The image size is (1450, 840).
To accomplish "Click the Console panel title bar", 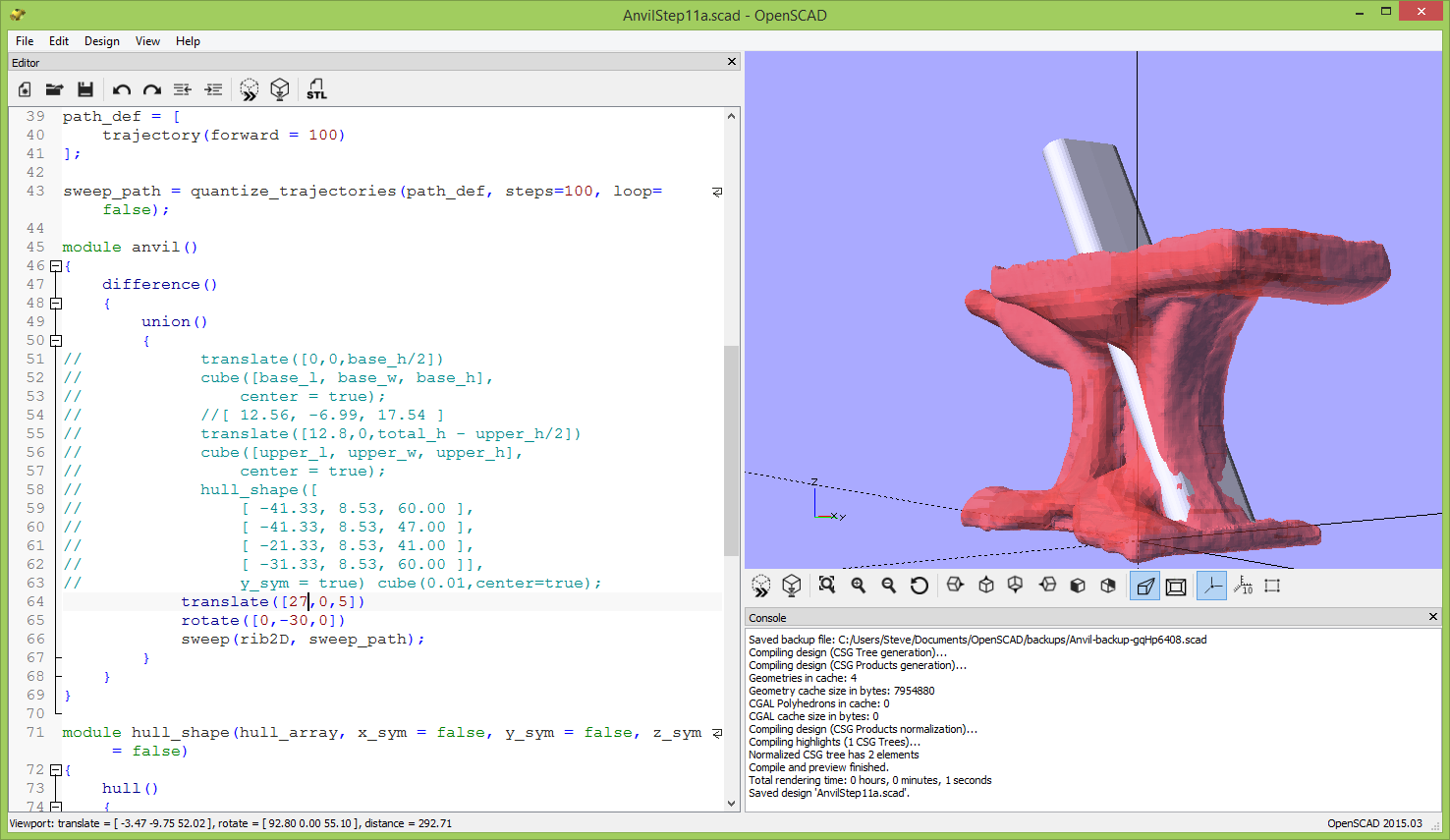I will point(1093,617).
